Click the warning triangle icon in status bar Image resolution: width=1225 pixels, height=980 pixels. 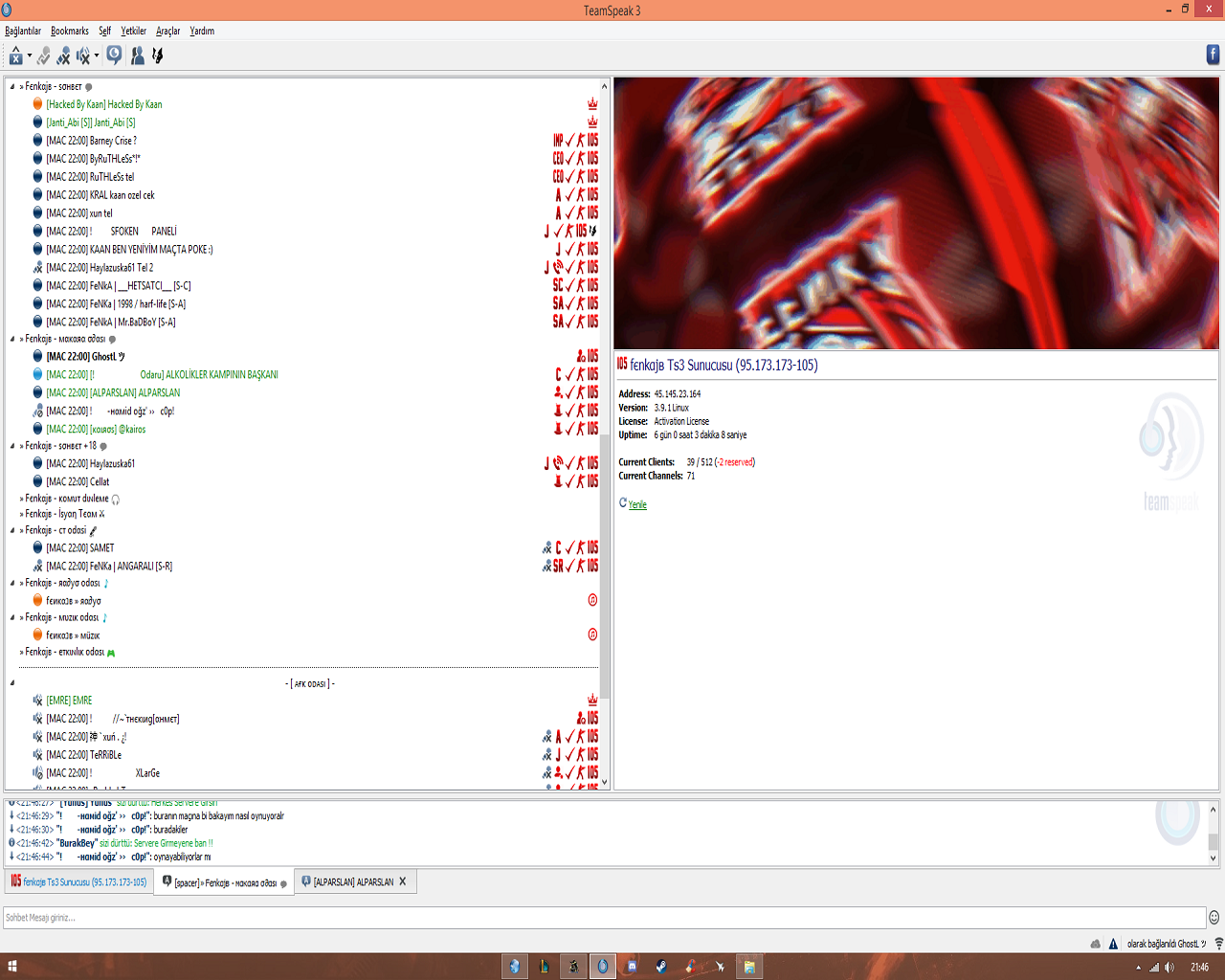[1113, 944]
